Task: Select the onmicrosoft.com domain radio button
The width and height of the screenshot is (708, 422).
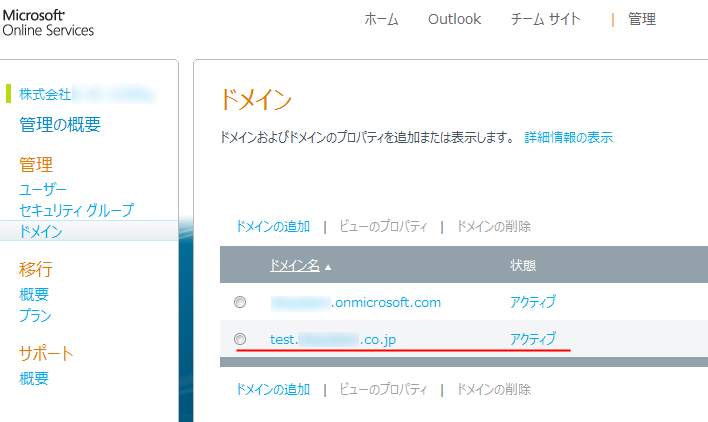Action: (240, 301)
